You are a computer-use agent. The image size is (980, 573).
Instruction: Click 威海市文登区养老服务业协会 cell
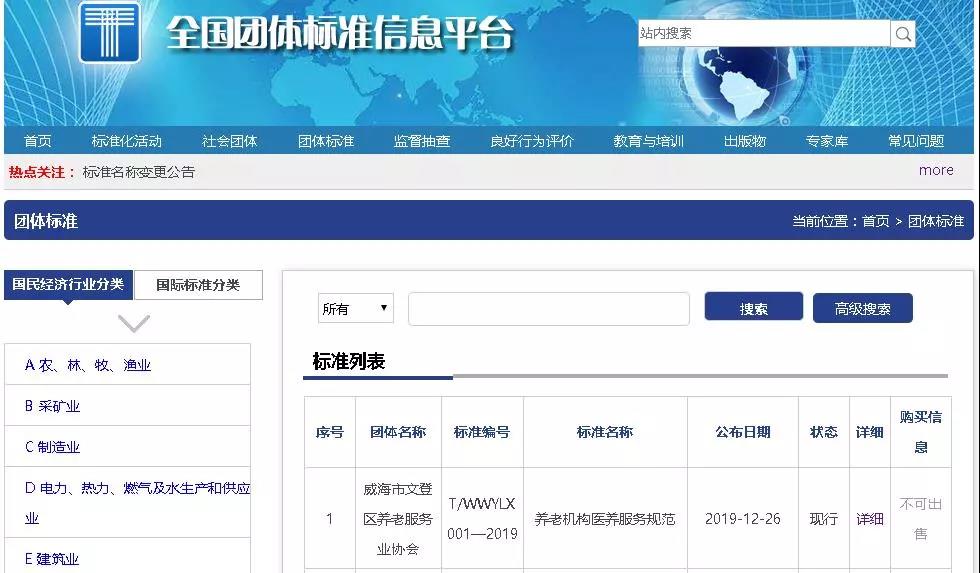pyautogui.click(x=398, y=519)
